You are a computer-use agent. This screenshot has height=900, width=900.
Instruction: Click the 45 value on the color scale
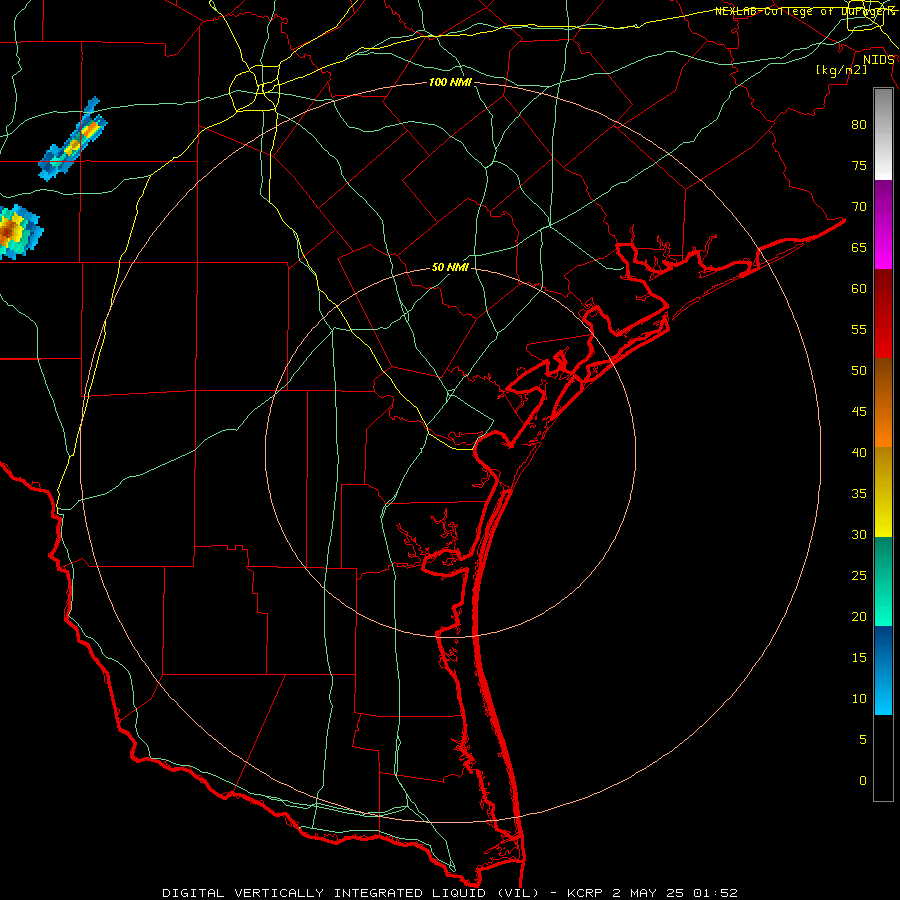tap(859, 412)
